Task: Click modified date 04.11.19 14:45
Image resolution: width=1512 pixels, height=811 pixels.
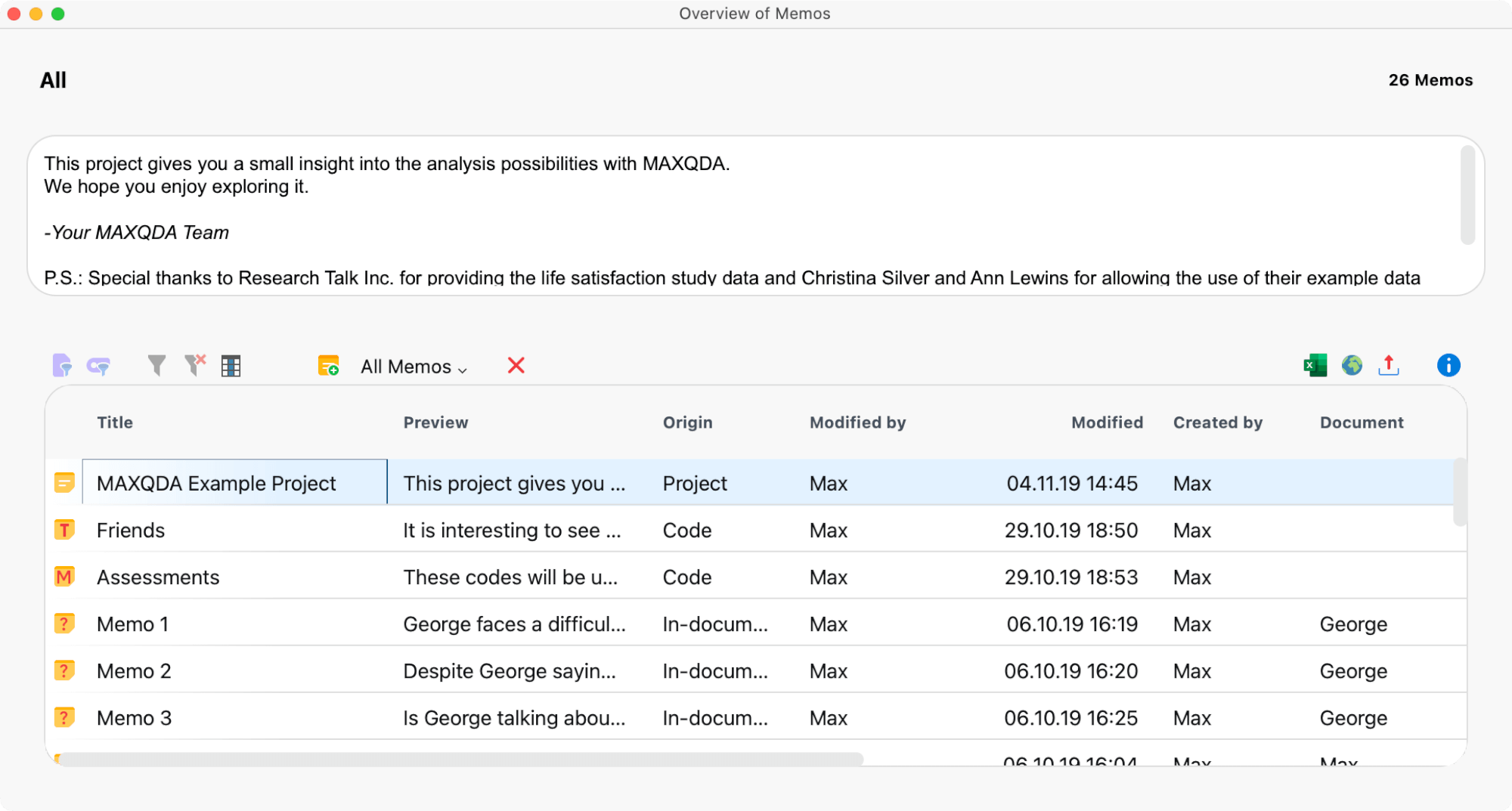Action: 1072,484
